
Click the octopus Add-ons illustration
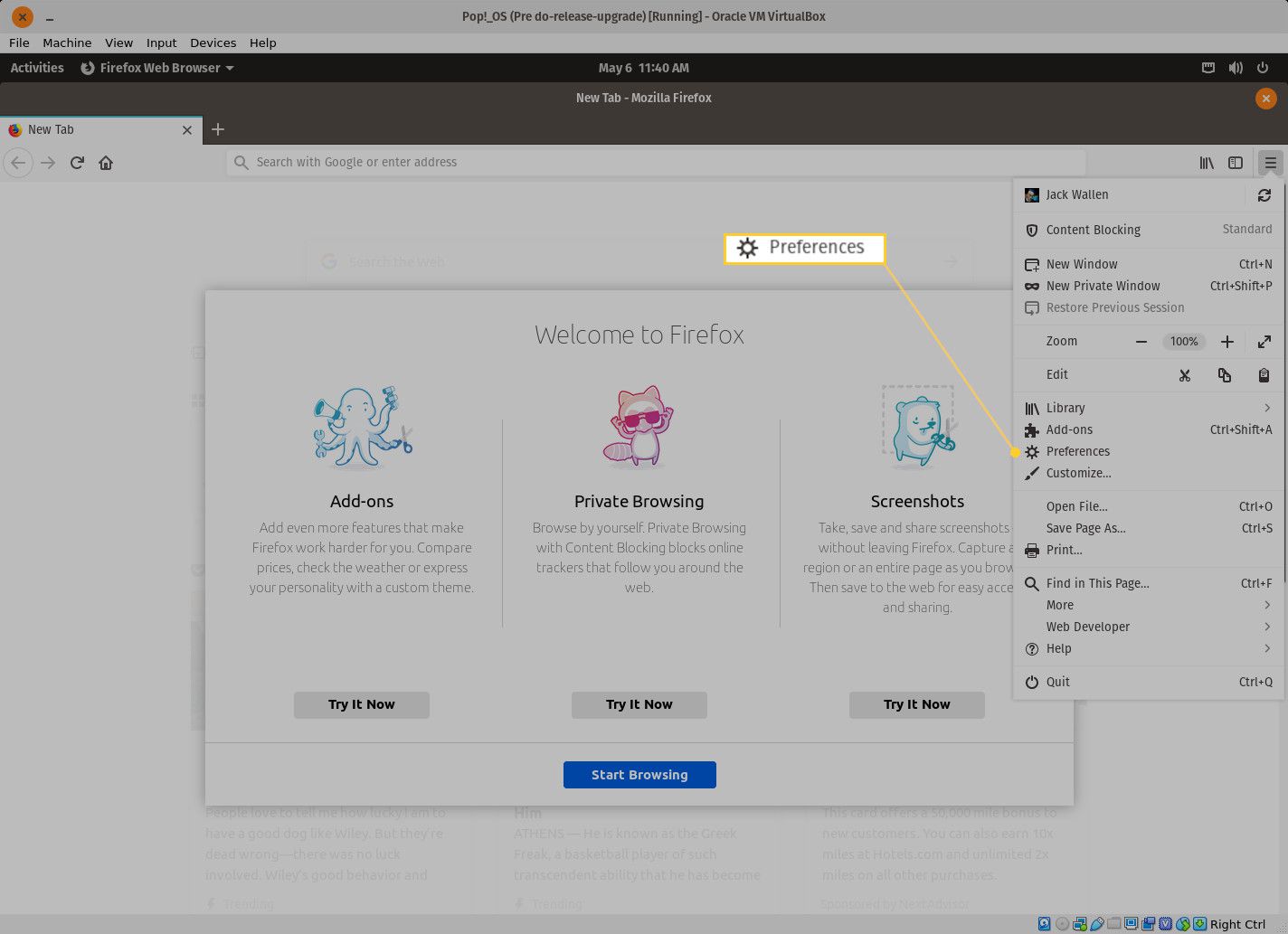tap(362, 428)
